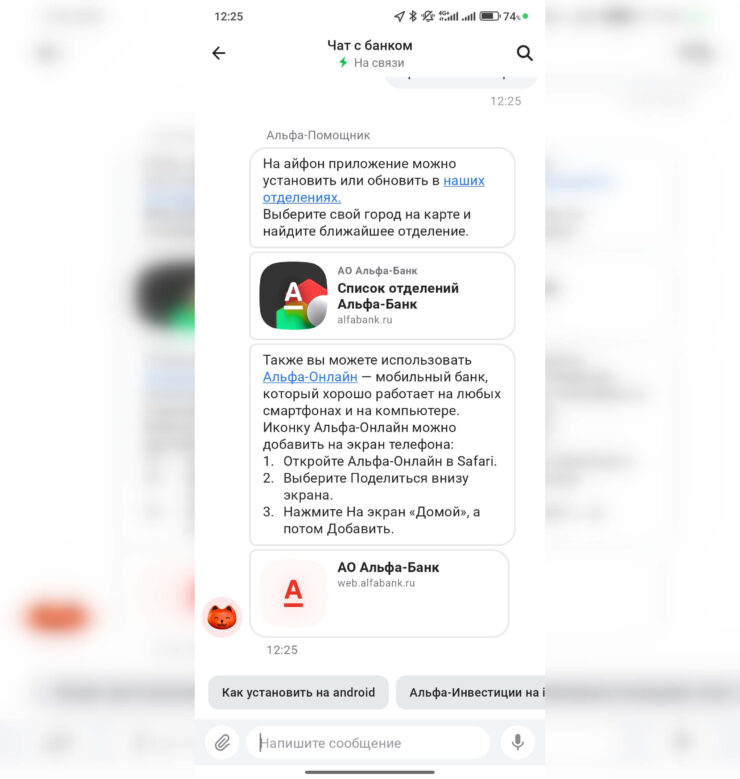This screenshot has height=779, width=740.
Task: Select 'Как установить на android' suggestion
Action: (x=298, y=692)
